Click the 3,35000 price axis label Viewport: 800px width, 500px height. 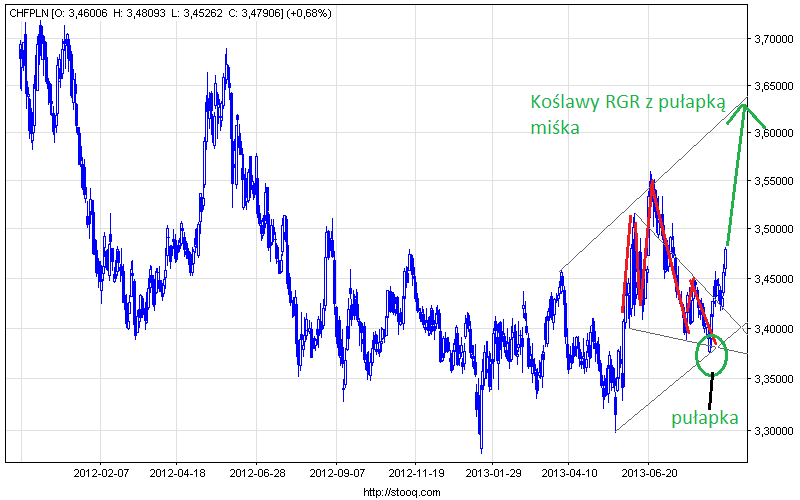coord(773,379)
